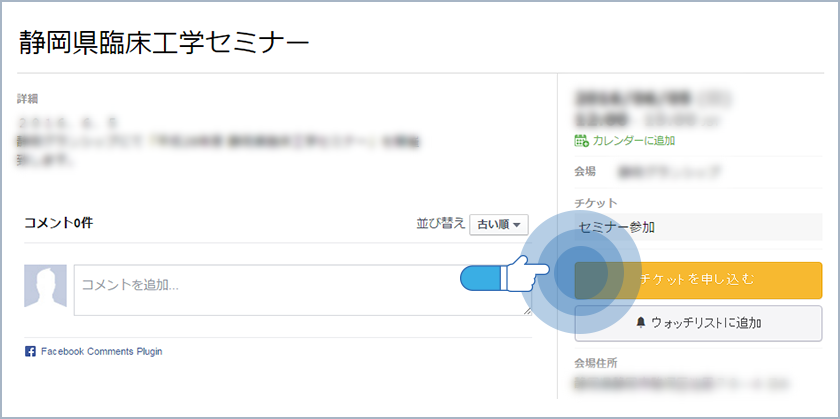
Task: Click the 並び替え label
Action: pyautogui.click(x=440, y=224)
